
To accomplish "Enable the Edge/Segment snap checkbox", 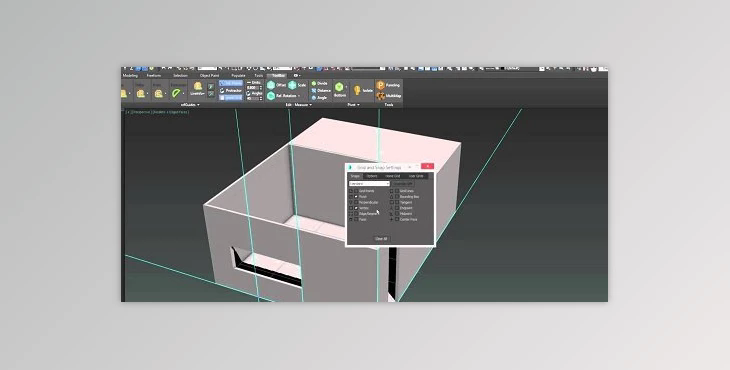I will pos(356,214).
